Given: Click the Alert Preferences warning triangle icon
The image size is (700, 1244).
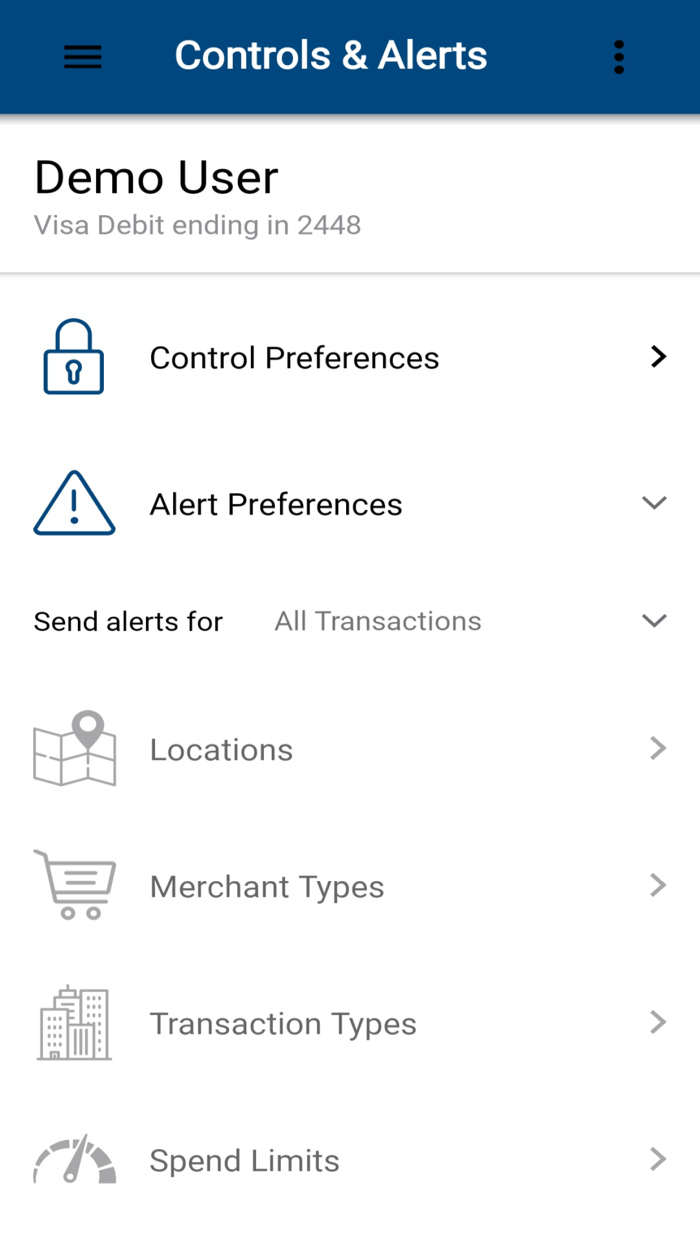Looking at the screenshot, I should pyautogui.click(x=74, y=503).
